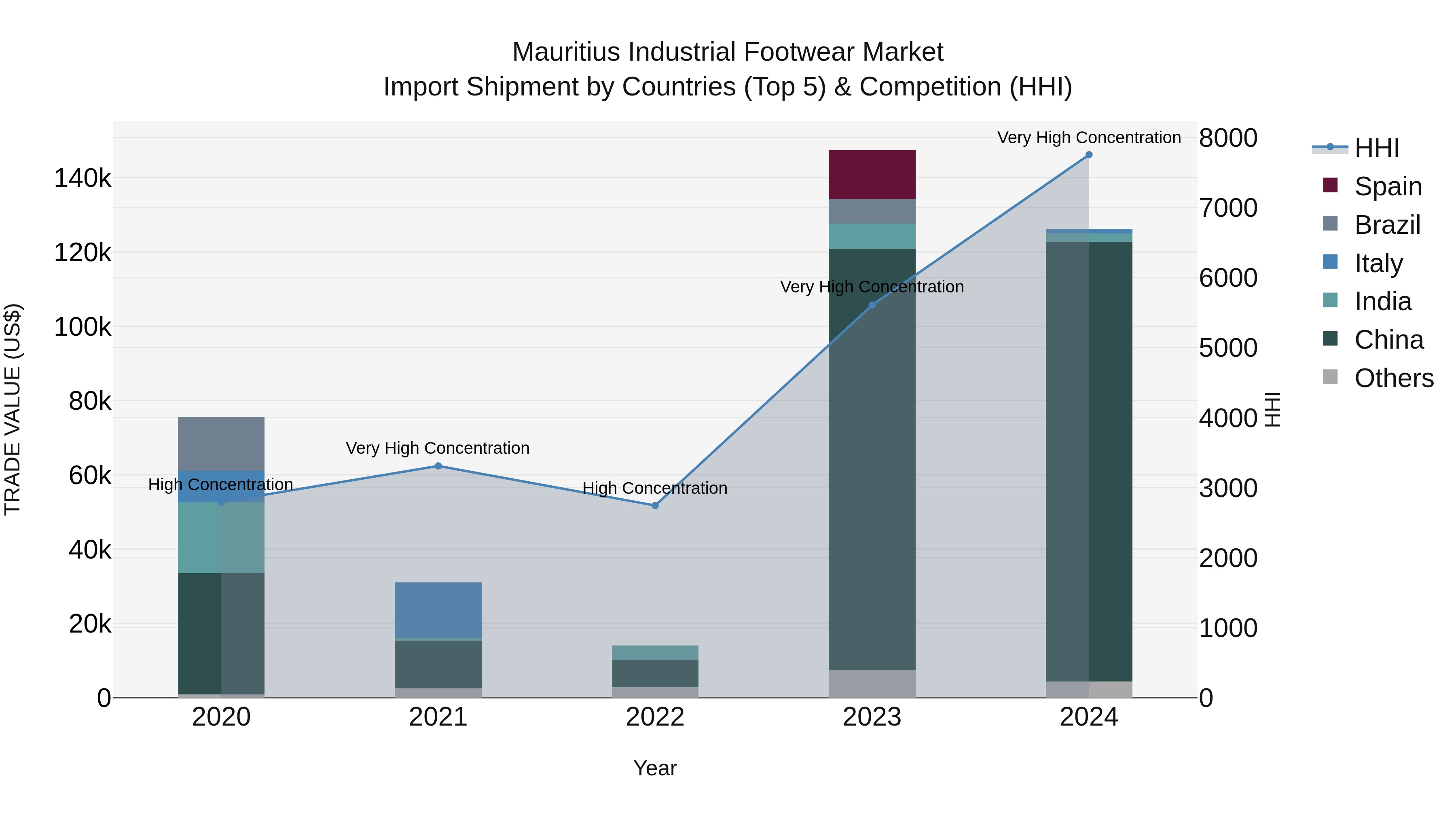Select the China segment of 2021 bar
Screen dimensions: 1456x819
[x=438, y=665]
